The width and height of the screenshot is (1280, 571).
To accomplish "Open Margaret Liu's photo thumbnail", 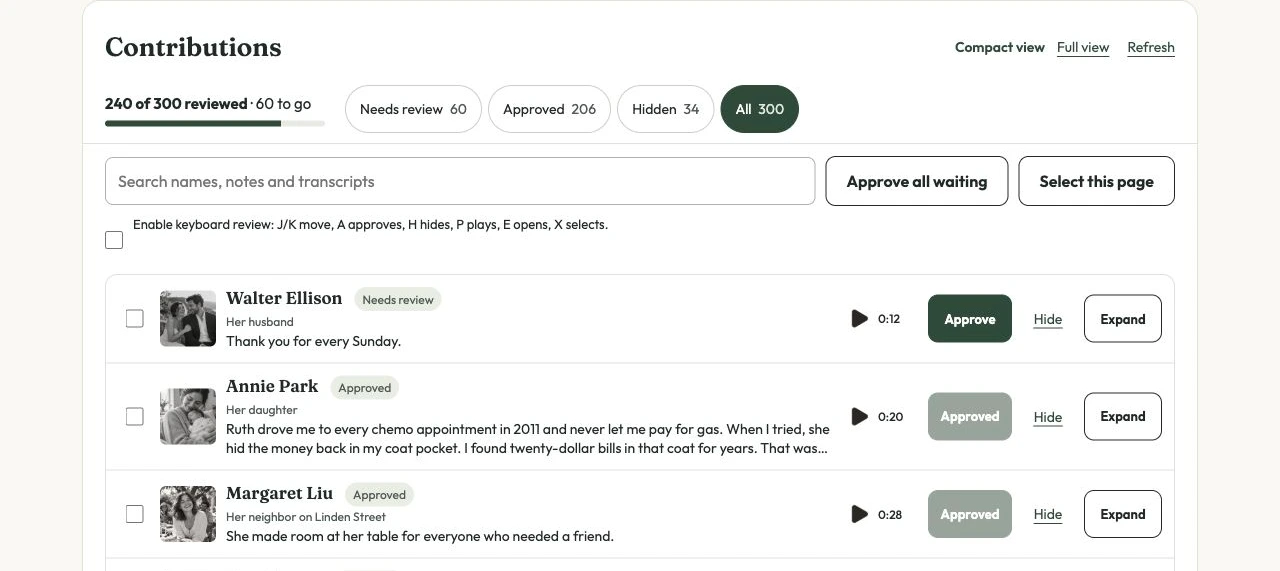I will [188, 514].
